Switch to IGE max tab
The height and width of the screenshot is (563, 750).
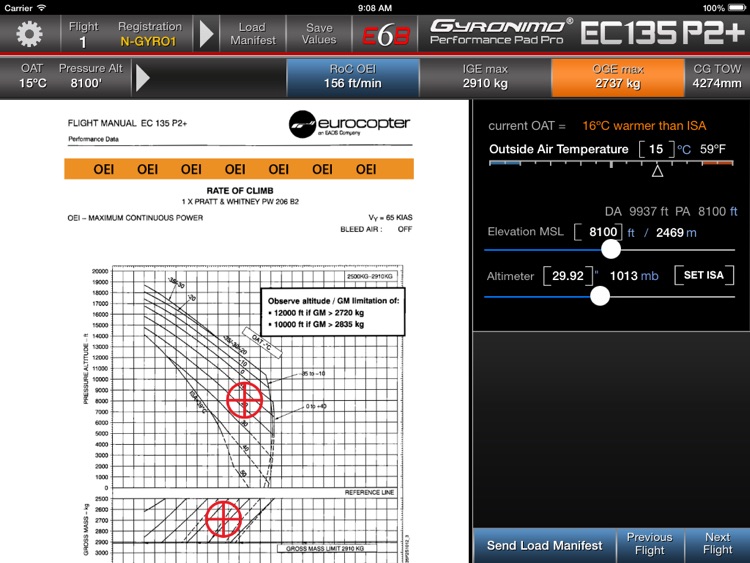click(x=485, y=77)
